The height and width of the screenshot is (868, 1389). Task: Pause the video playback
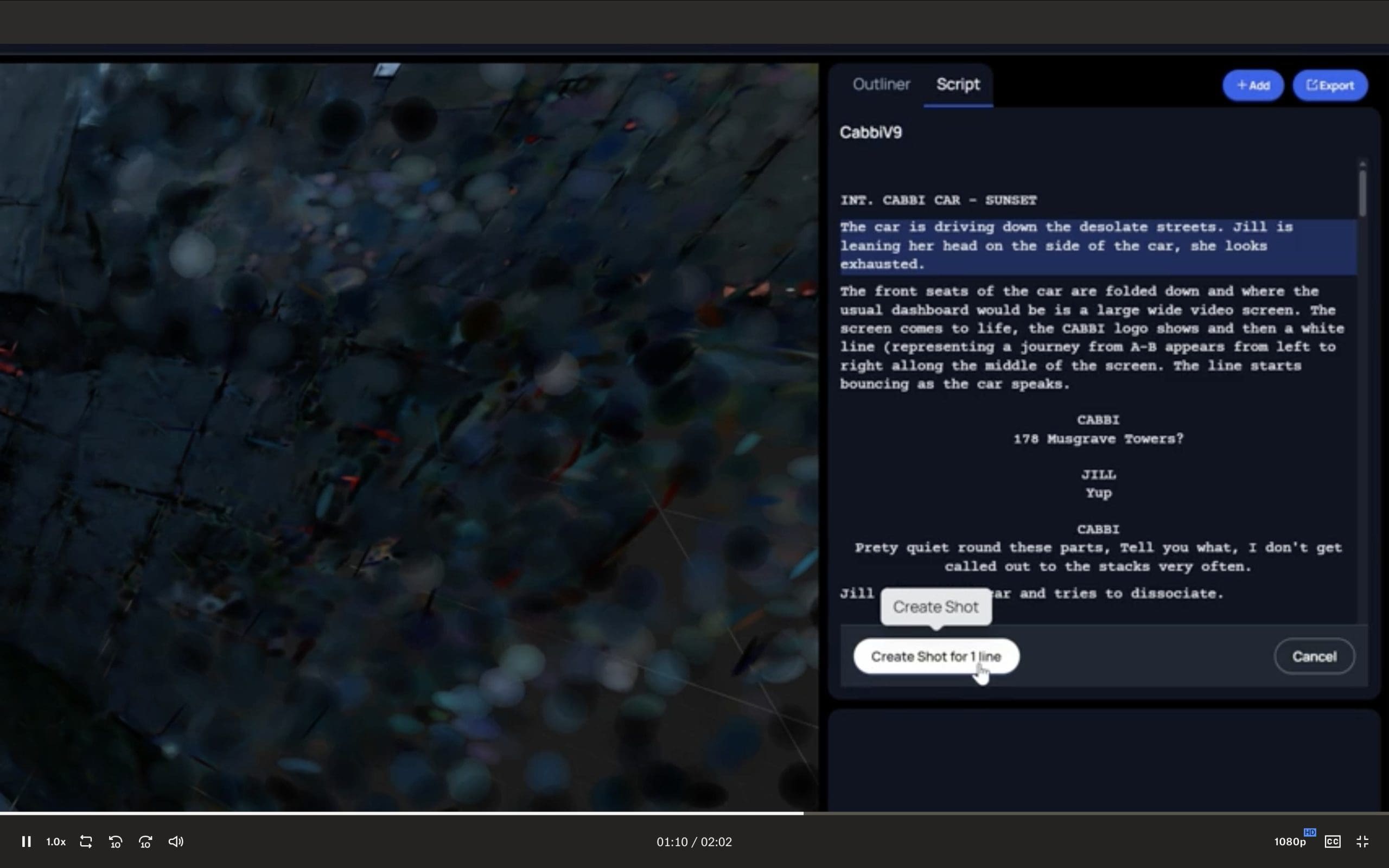[27, 841]
